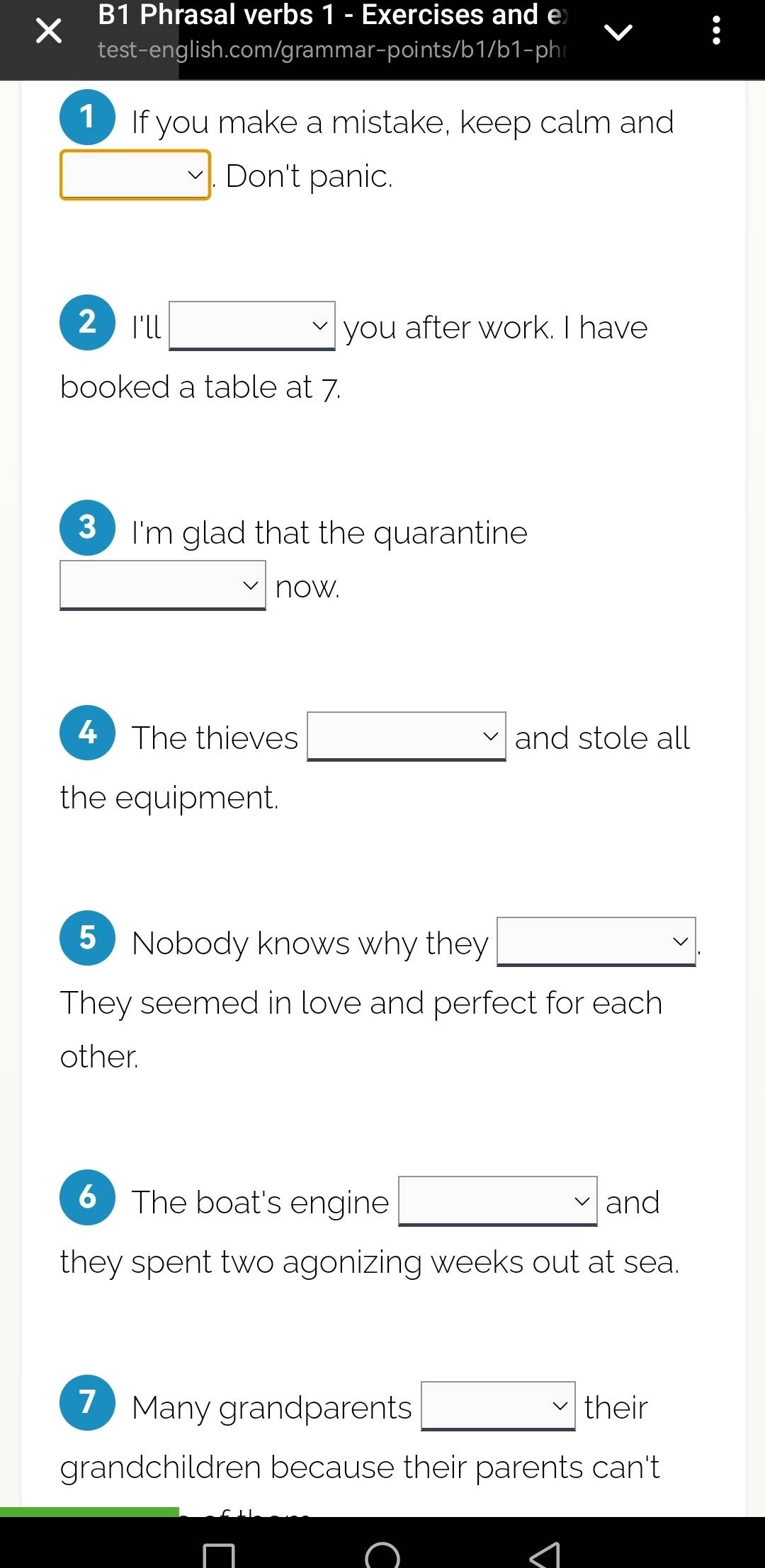Open dropdown after 'Many grandparents'
Image resolution: width=765 pixels, height=1568 pixels.
[x=498, y=1406]
